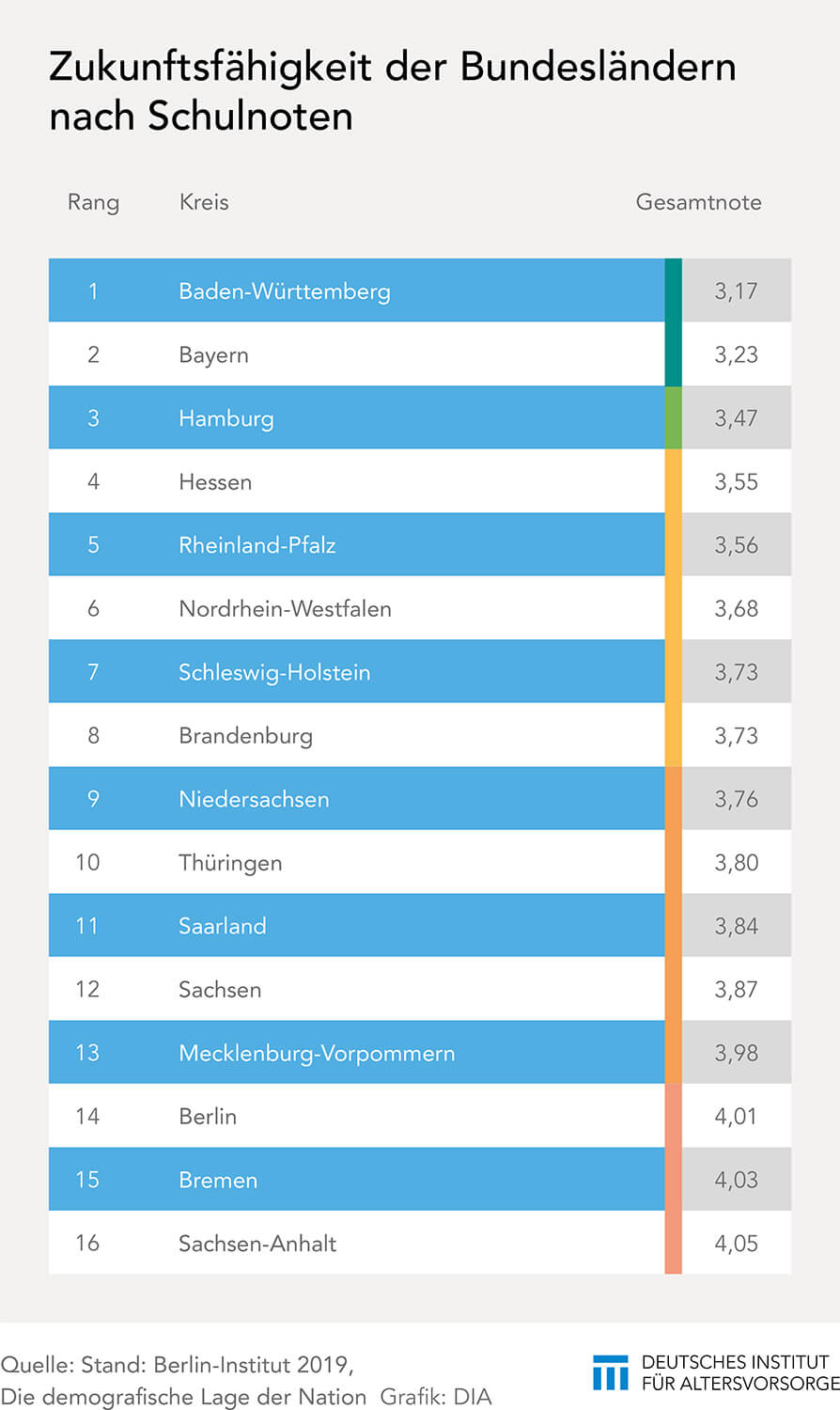Click the green color segment beside Hamburg
The width and height of the screenshot is (840, 1410).
click(673, 417)
